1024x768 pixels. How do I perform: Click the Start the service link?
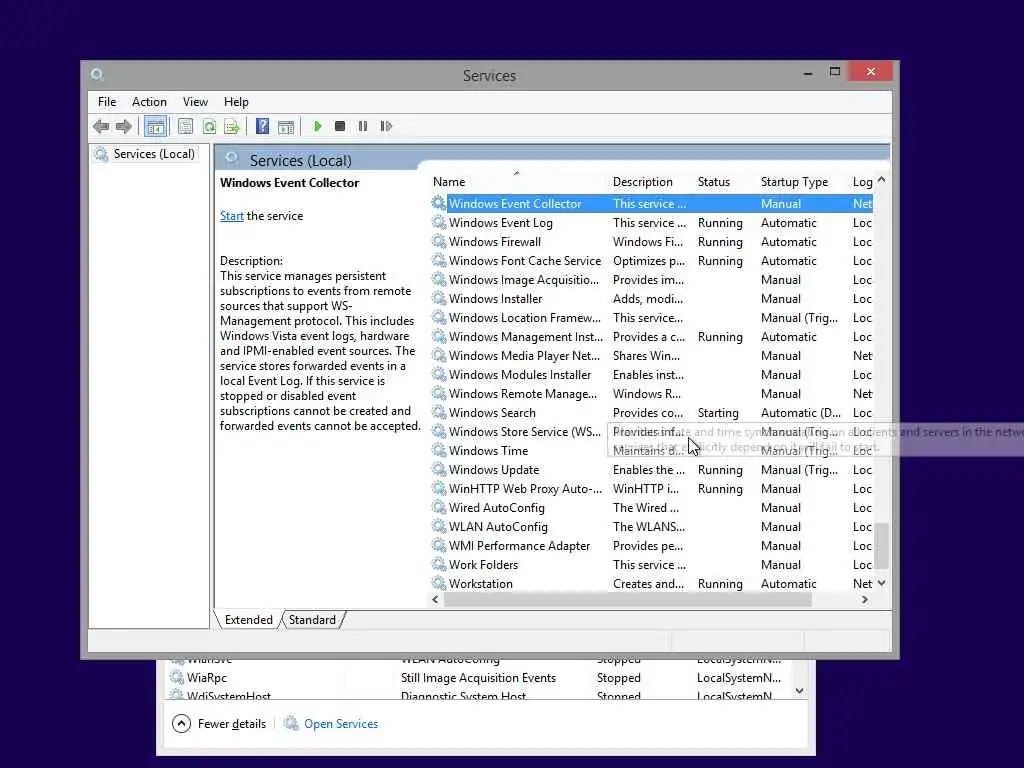[x=231, y=216]
